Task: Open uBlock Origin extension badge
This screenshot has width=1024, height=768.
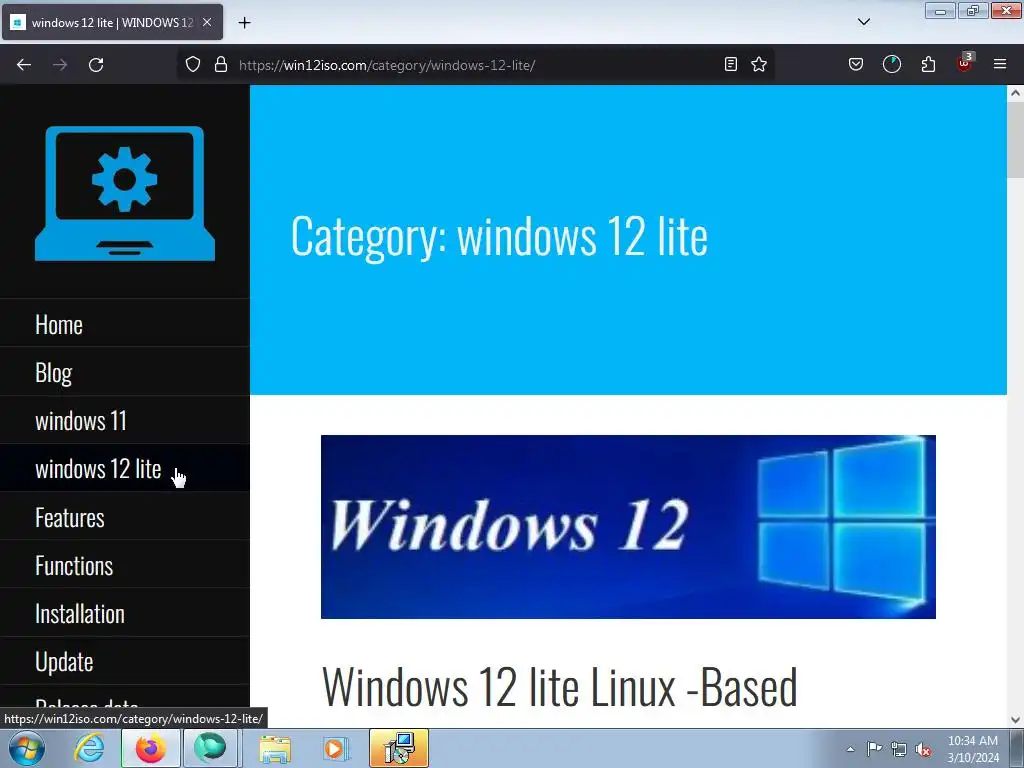Action: click(965, 63)
